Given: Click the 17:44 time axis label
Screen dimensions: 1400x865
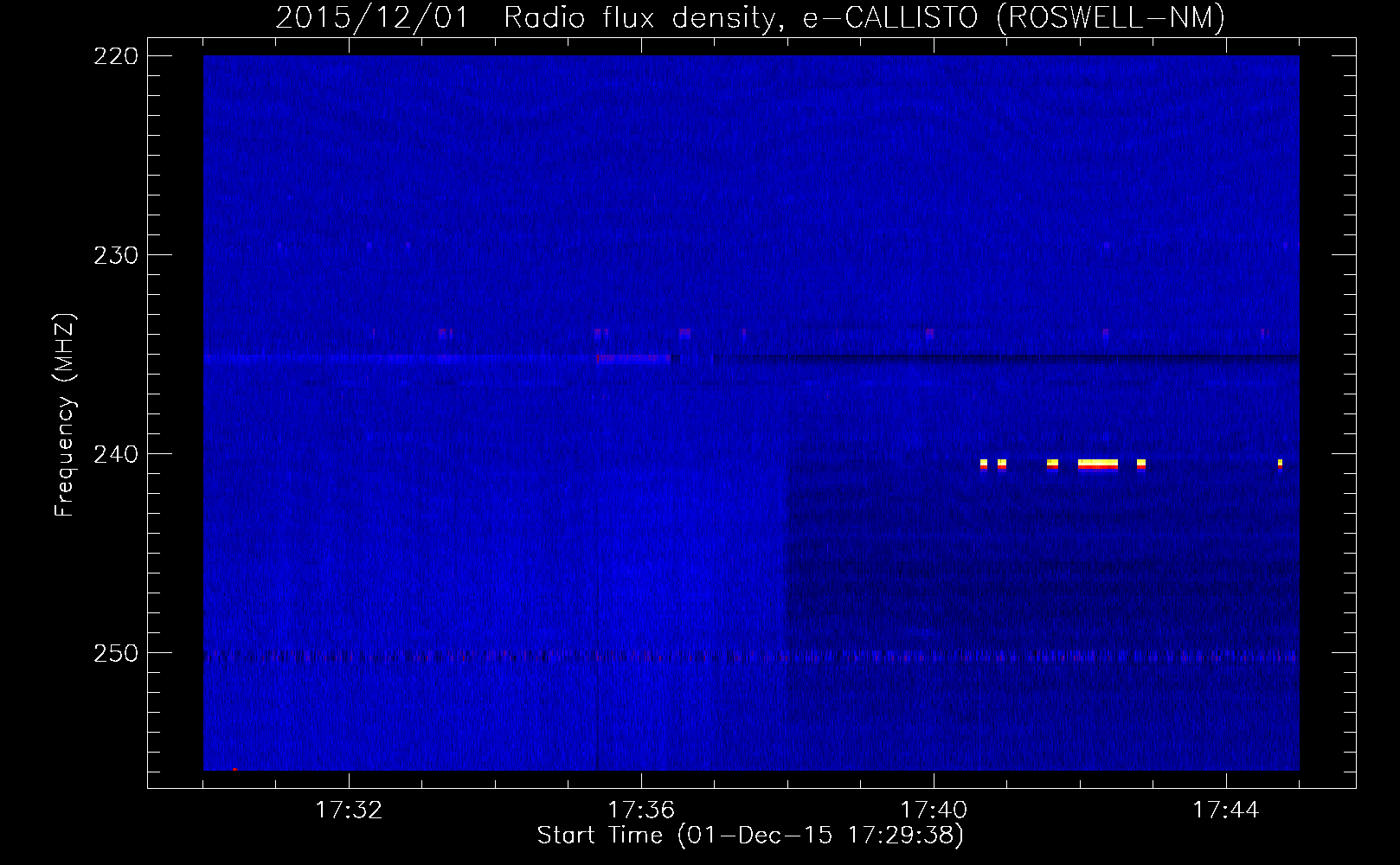Looking at the screenshot, I should click(x=1226, y=811).
